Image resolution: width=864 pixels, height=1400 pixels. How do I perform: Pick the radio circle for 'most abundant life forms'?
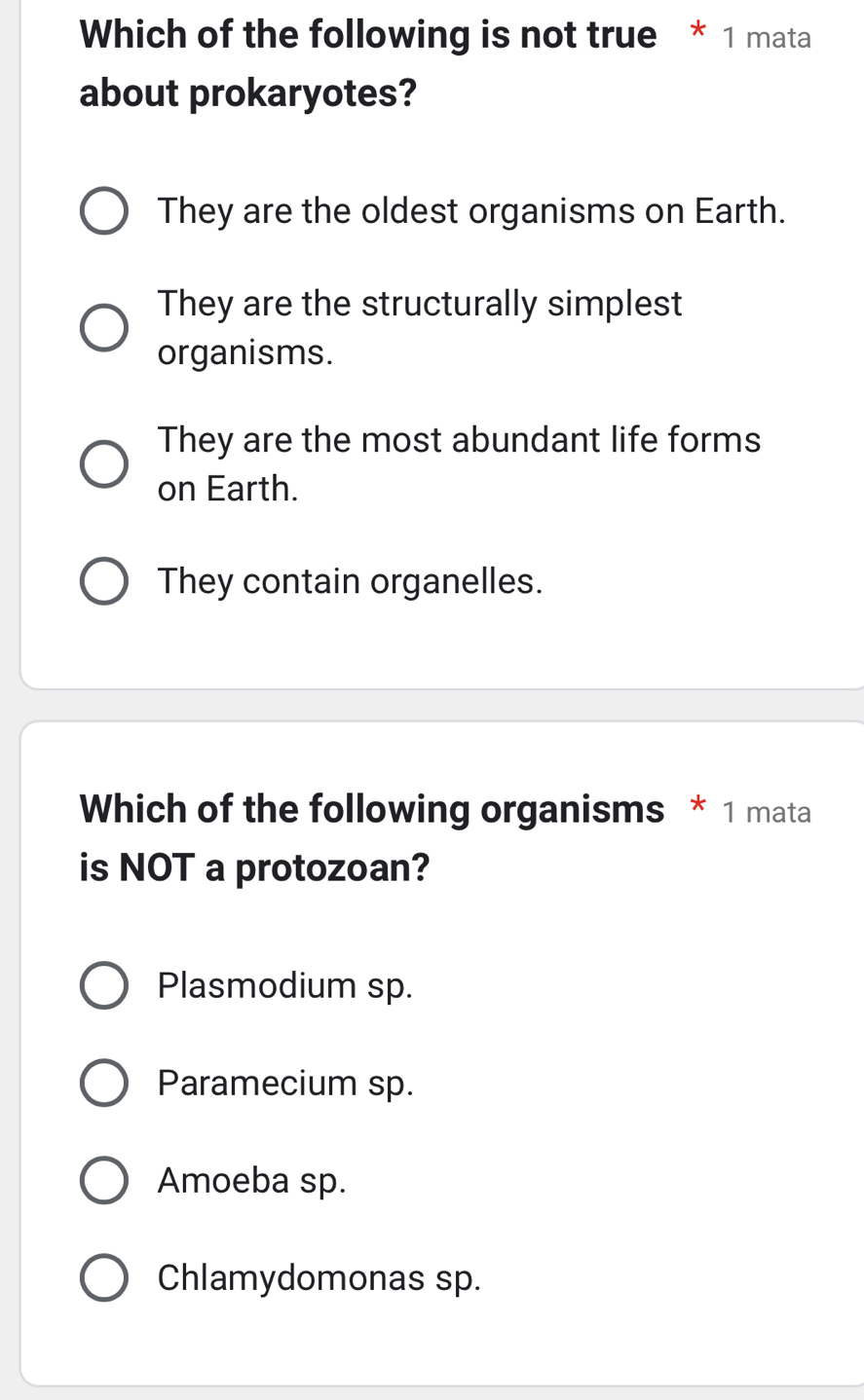(103, 463)
